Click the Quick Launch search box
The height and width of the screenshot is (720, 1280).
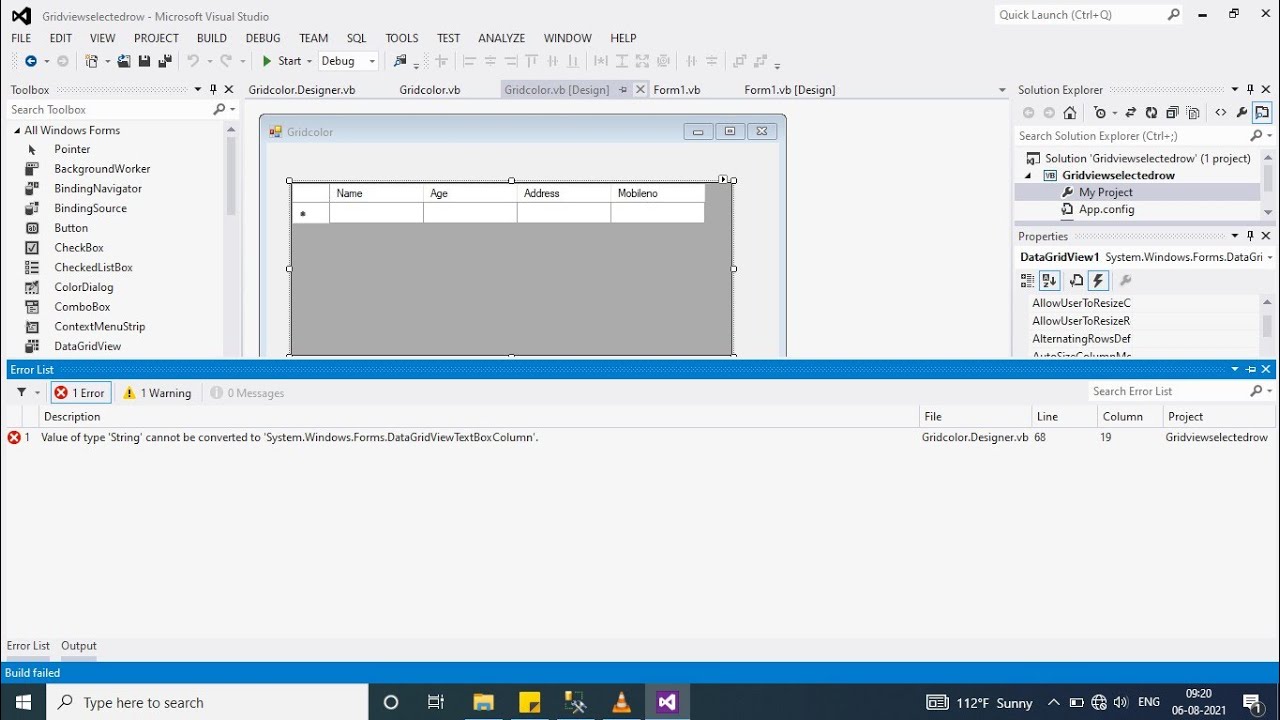1082,15
